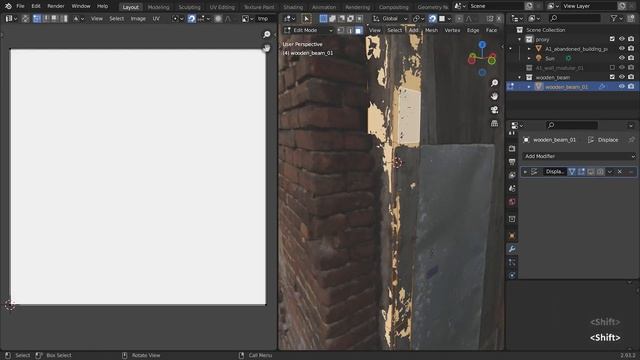Toggle snapping magnet in 3D viewport
The image size is (640, 360).
click(x=432, y=18)
